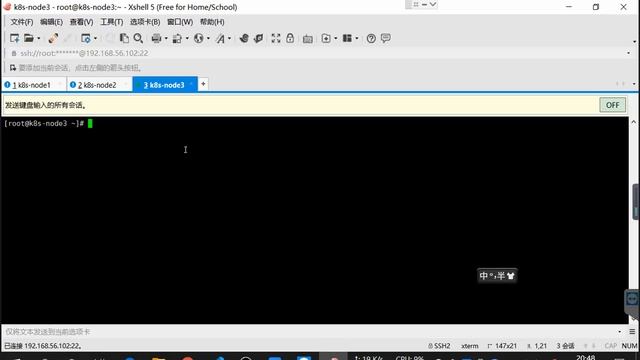Toggle the OFF button for send-to-all-sessions
Viewport: 640px width, 360px height.
click(612, 105)
